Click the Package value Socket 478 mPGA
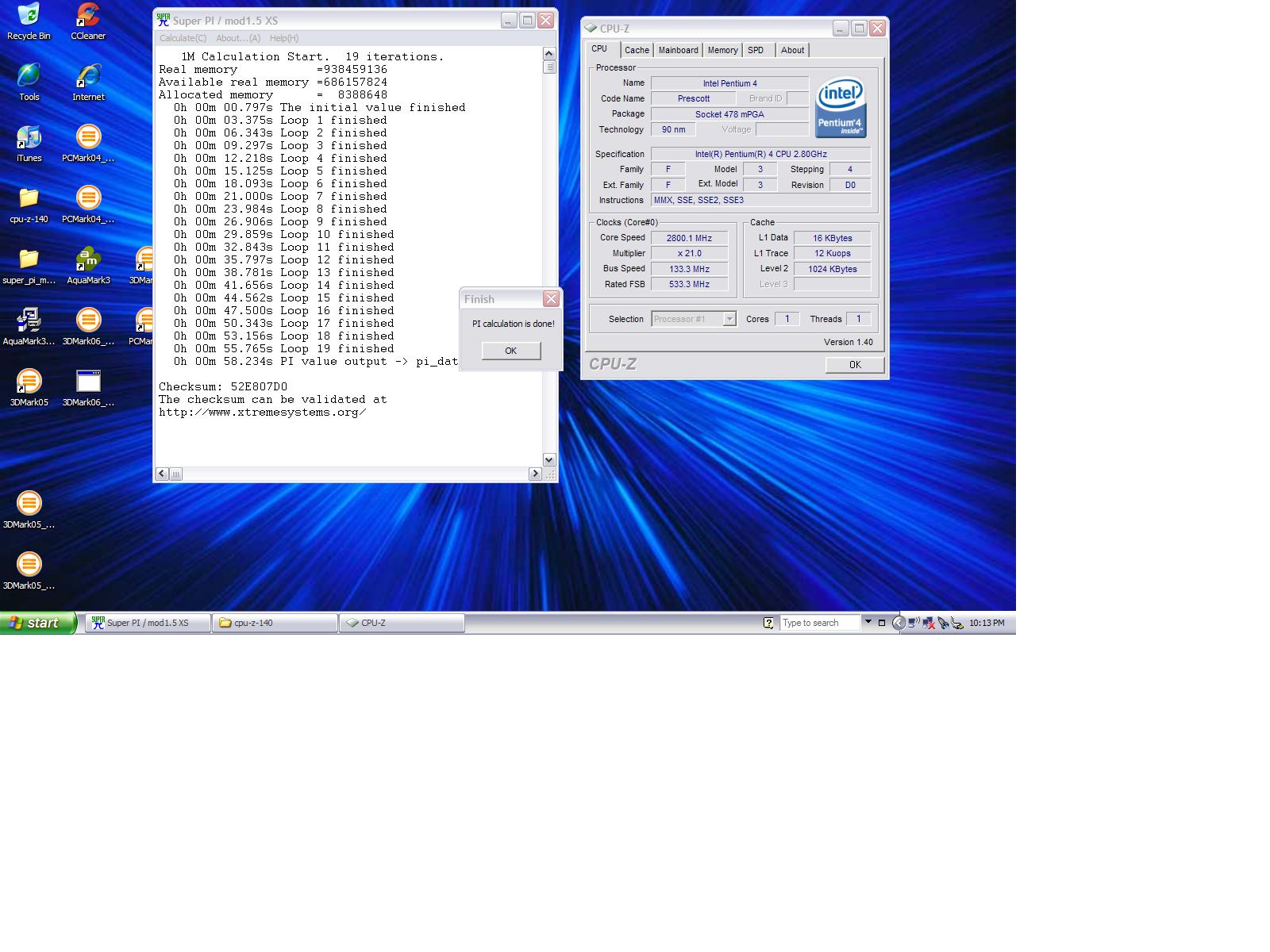Screen dimensions: 1270x952 (729, 114)
